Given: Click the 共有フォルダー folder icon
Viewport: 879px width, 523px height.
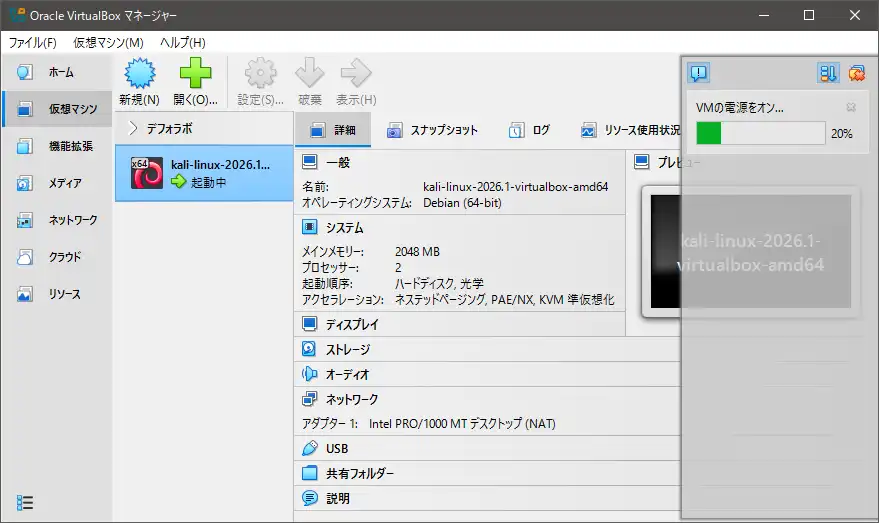Looking at the screenshot, I should pyautogui.click(x=309, y=473).
